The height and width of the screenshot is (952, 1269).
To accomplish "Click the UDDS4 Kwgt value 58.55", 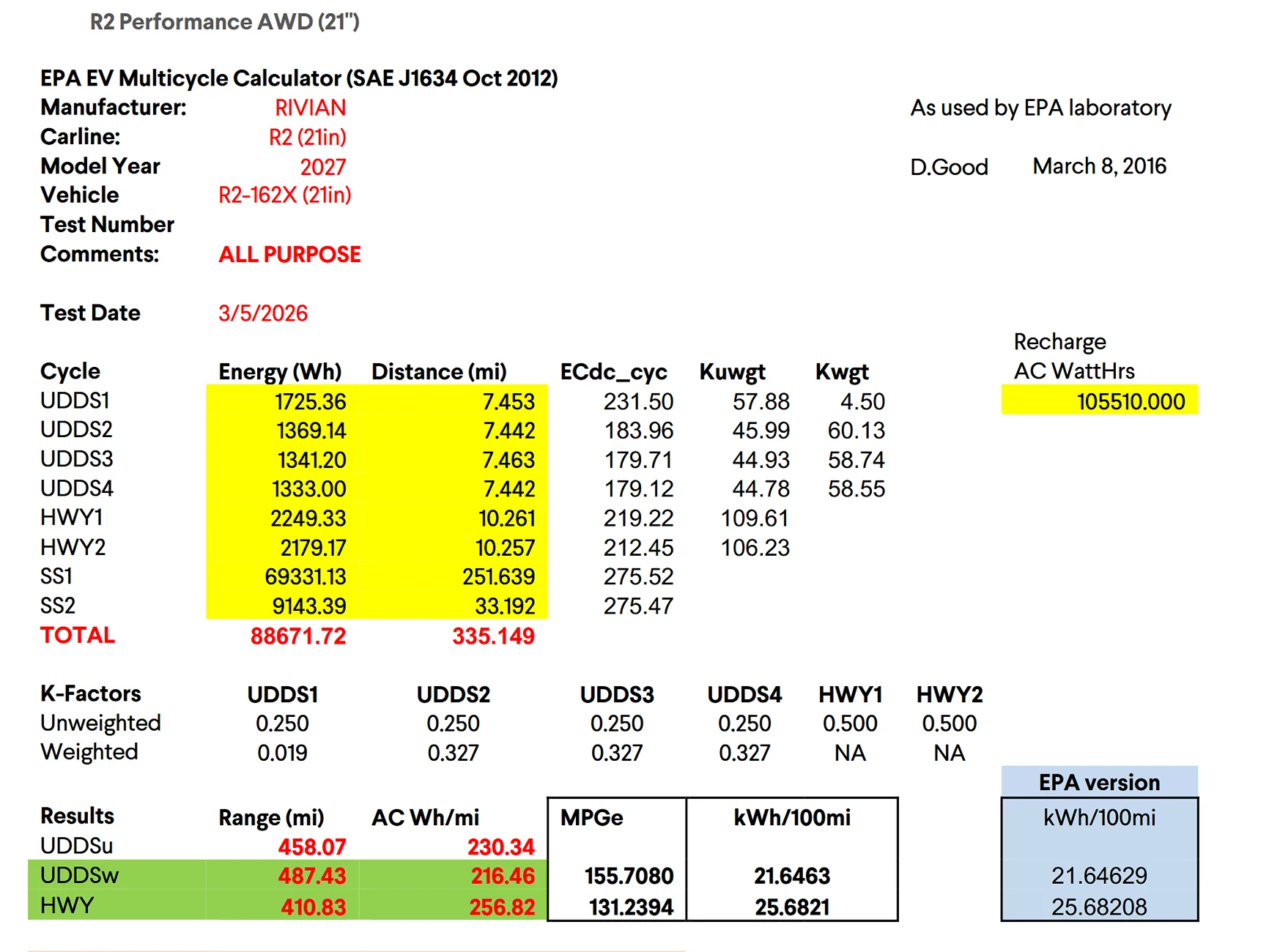I will coord(857,488).
